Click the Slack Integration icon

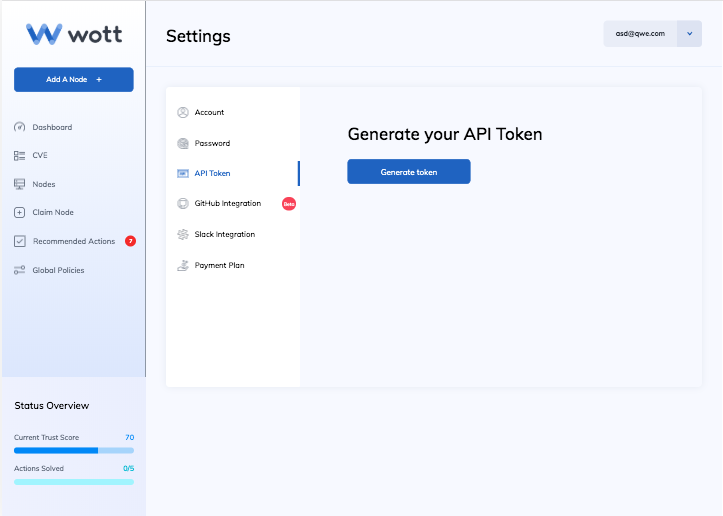click(182, 234)
